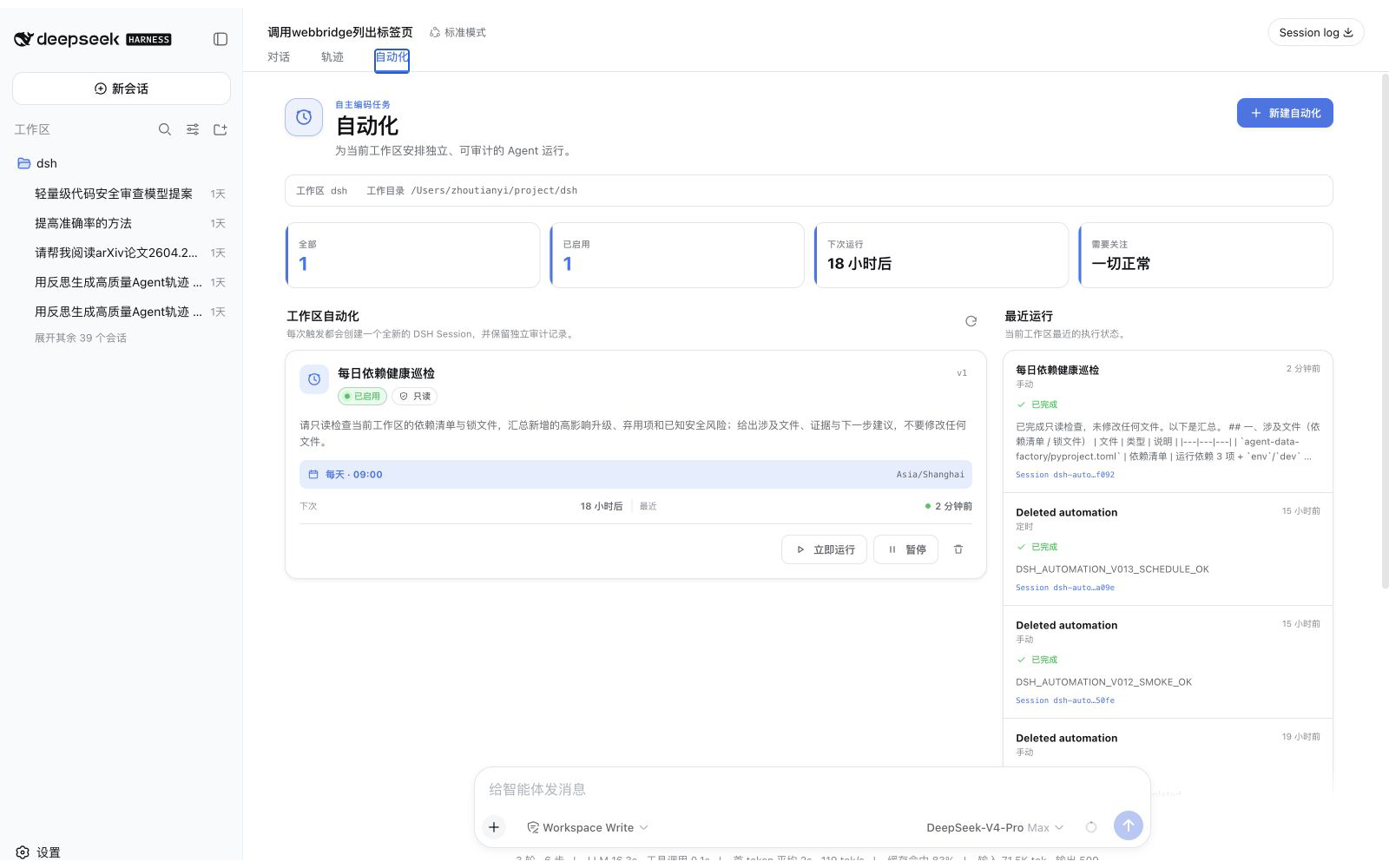Click the circular progress indicator near send
The image size is (1389, 868).
point(1091,827)
